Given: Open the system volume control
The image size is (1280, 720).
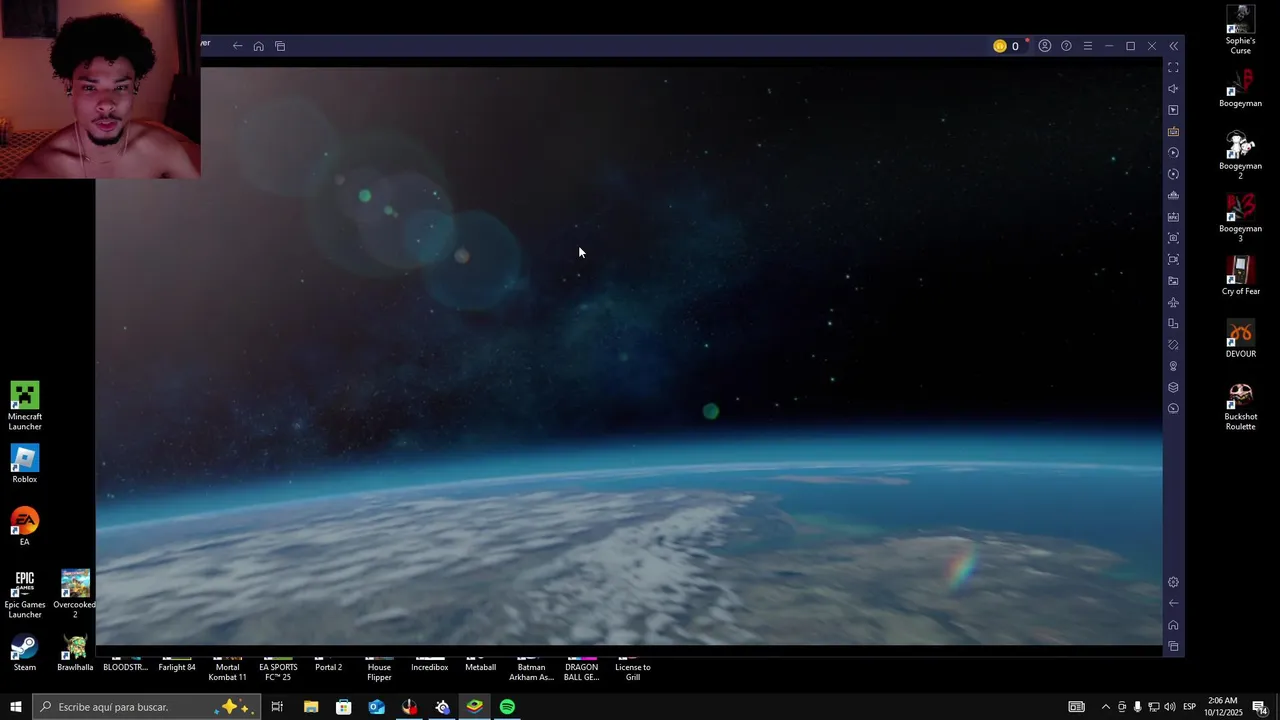Looking at the screenshot, I should pyautogui.click(x=1170, y=707).
